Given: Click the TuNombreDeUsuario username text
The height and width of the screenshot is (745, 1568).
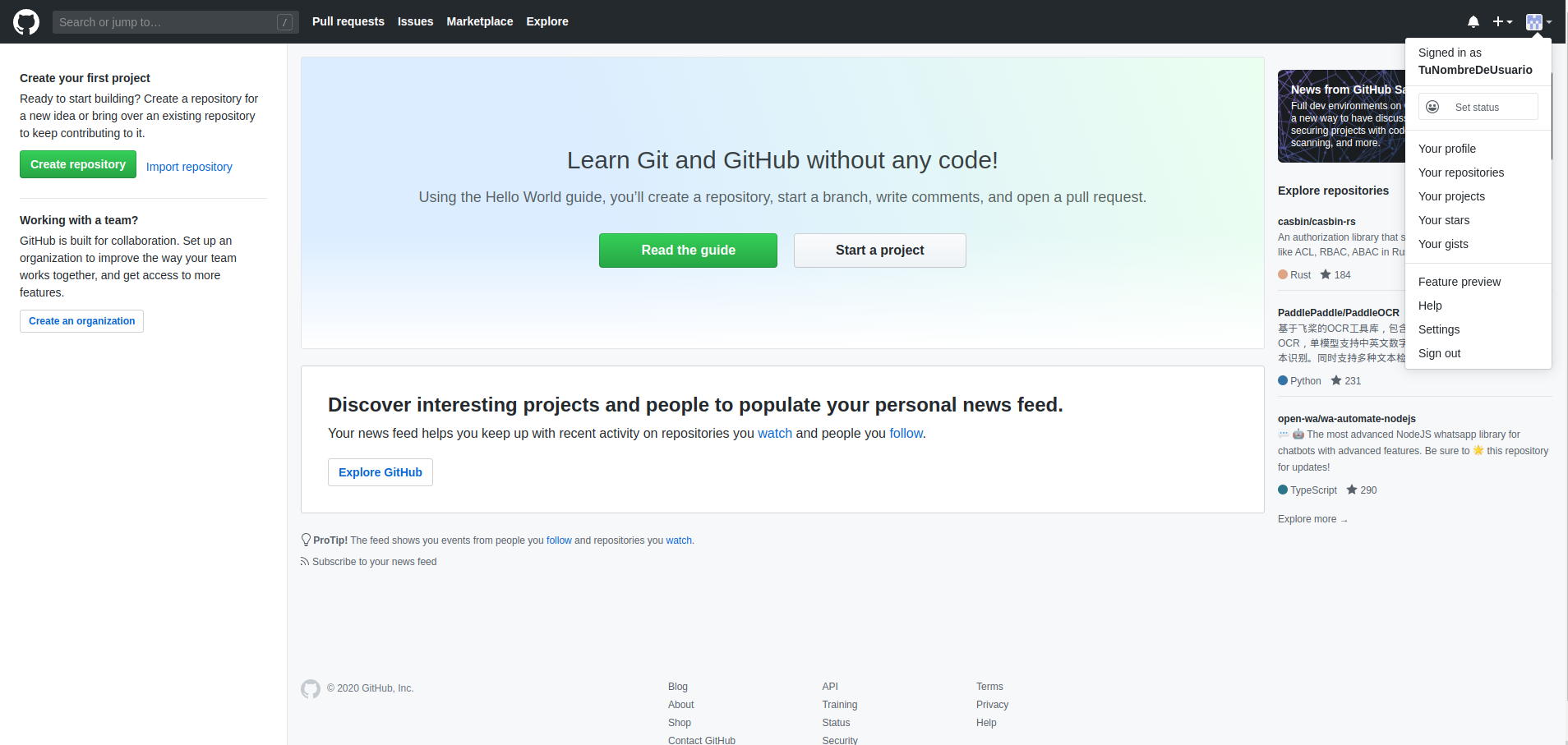Looking at the screenshot, I should click(1475, 70).
